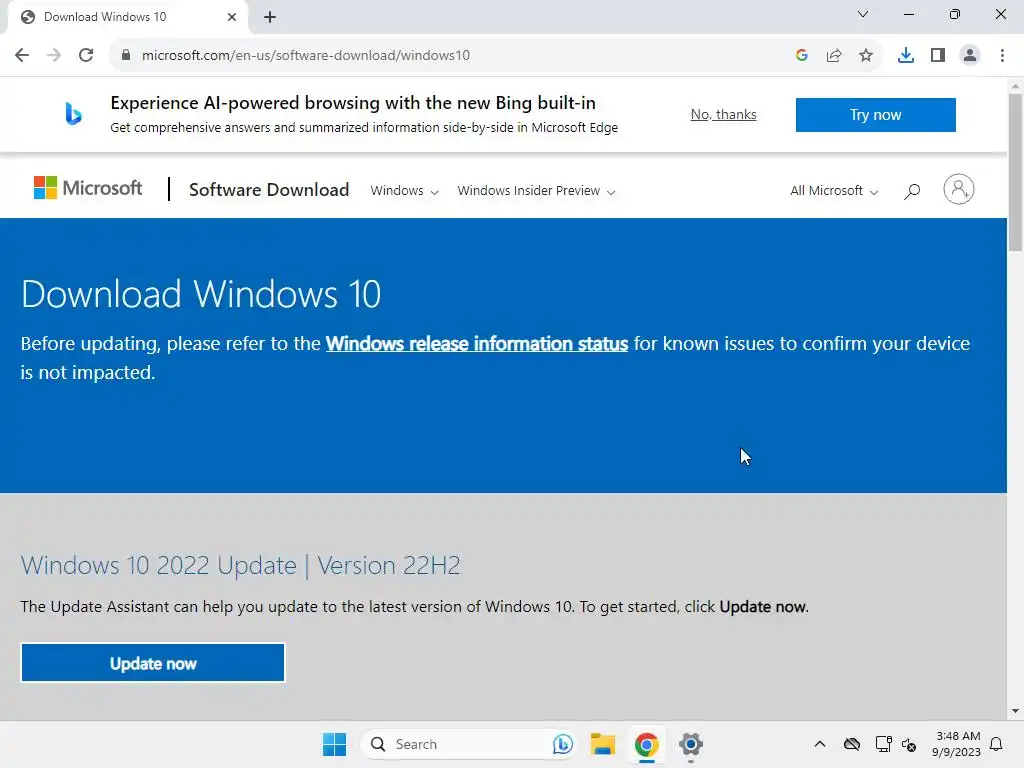Open the clock showing 3:48 AM

(957, 744)
